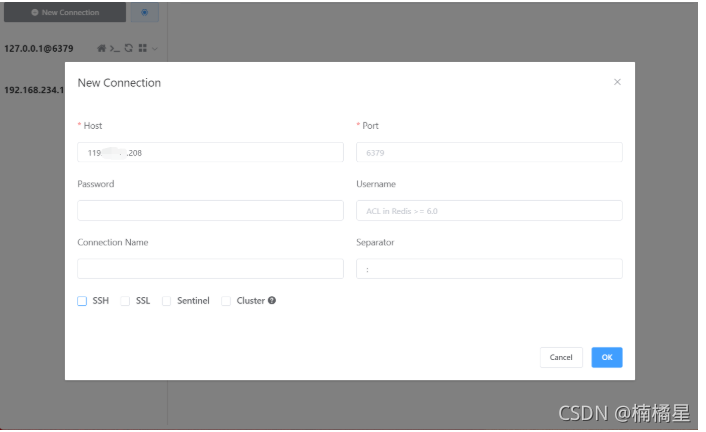Cancel the new connection dialog

click(x=561, y=357)
